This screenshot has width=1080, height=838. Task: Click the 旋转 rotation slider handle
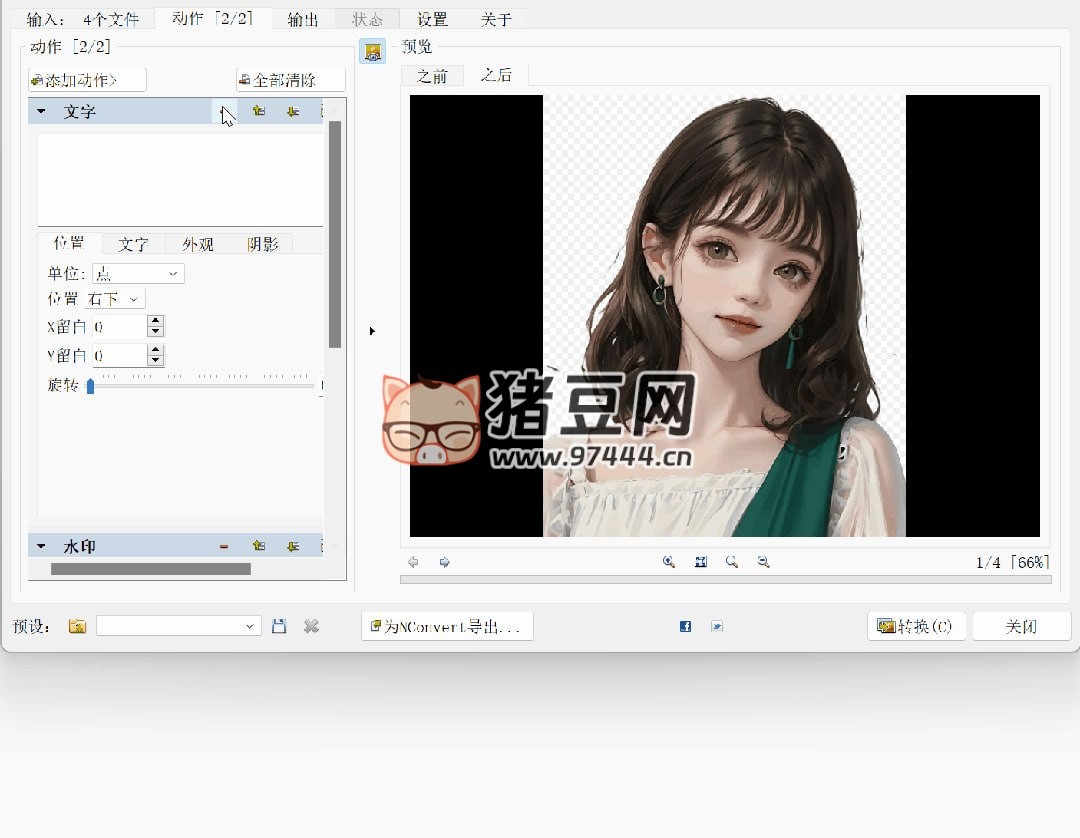[90, 386]
